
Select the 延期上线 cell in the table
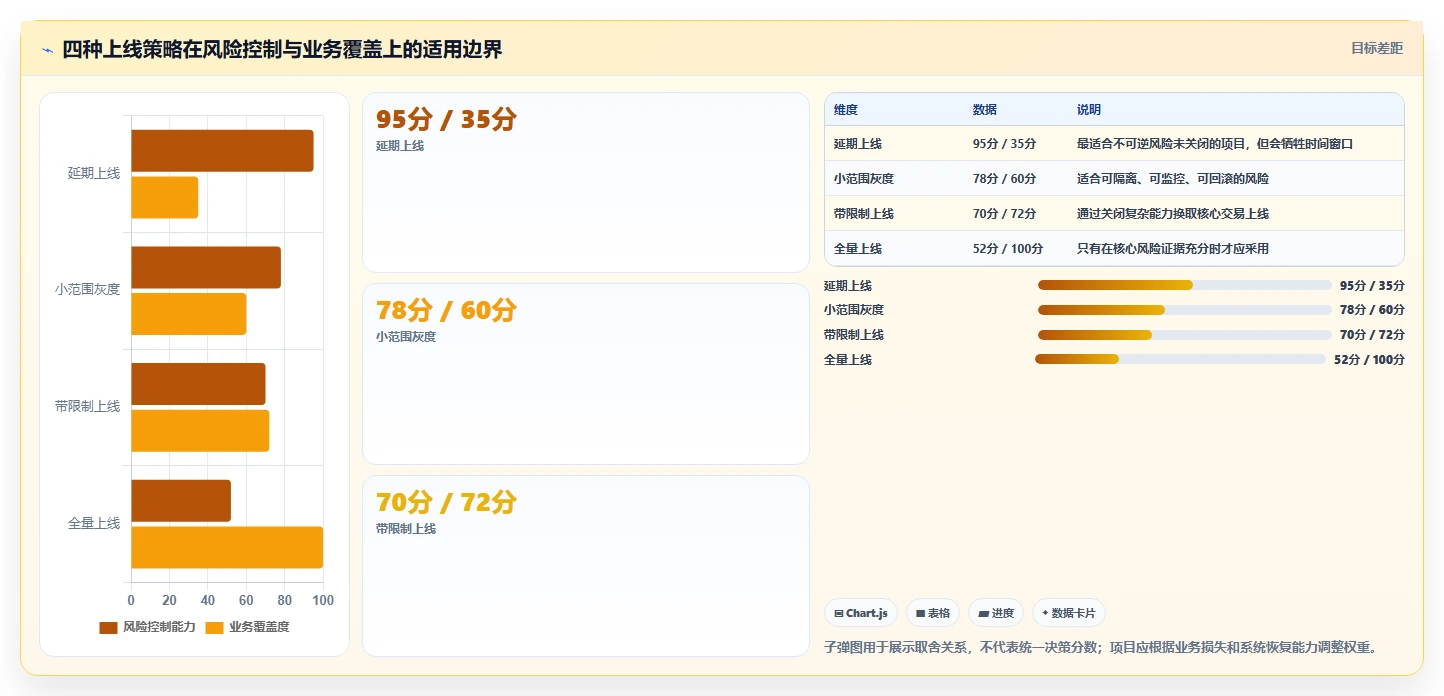(x=858, y=144)
